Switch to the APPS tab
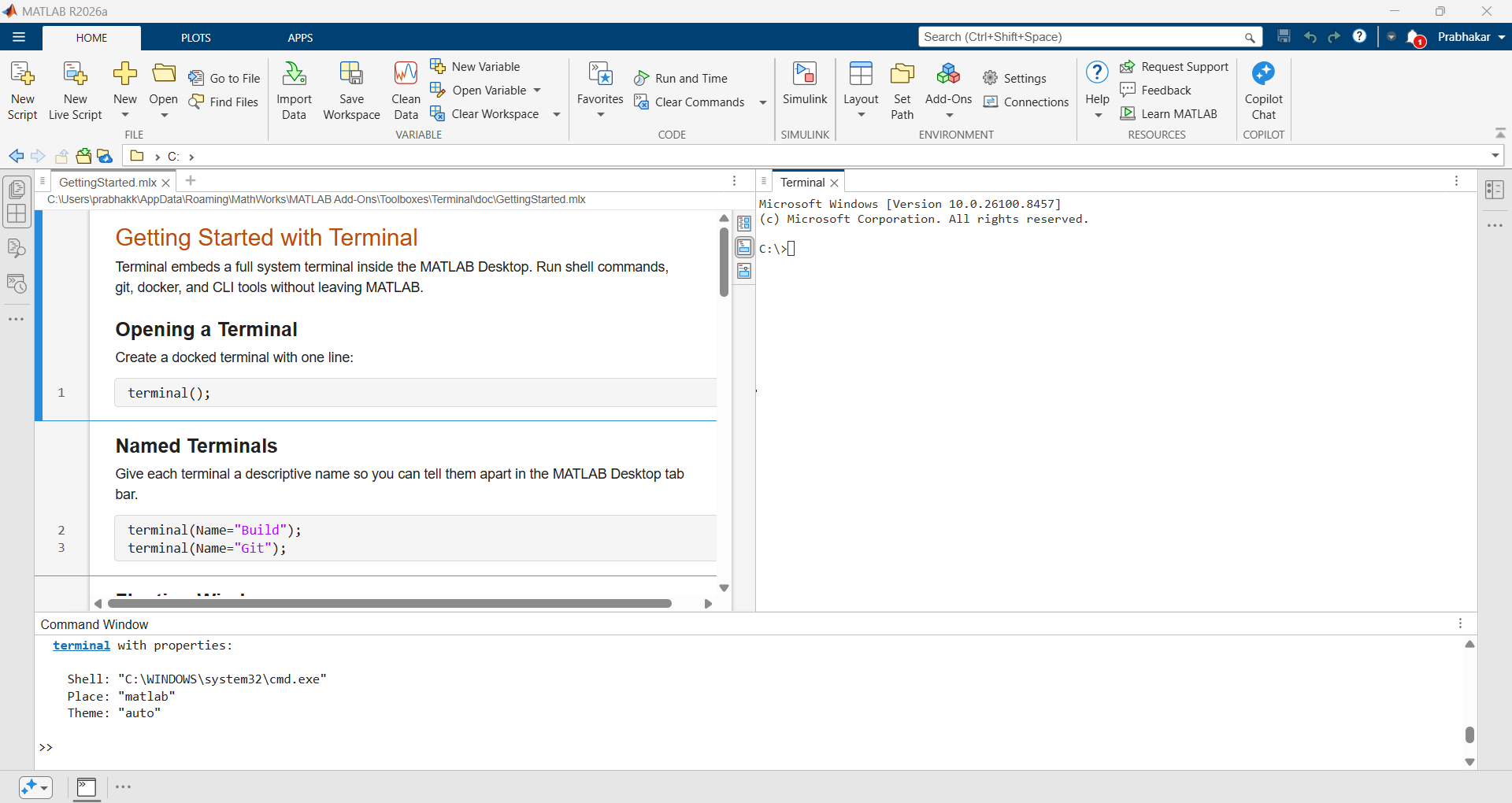This screenshot has width=1512, height=803. (300, 38)
